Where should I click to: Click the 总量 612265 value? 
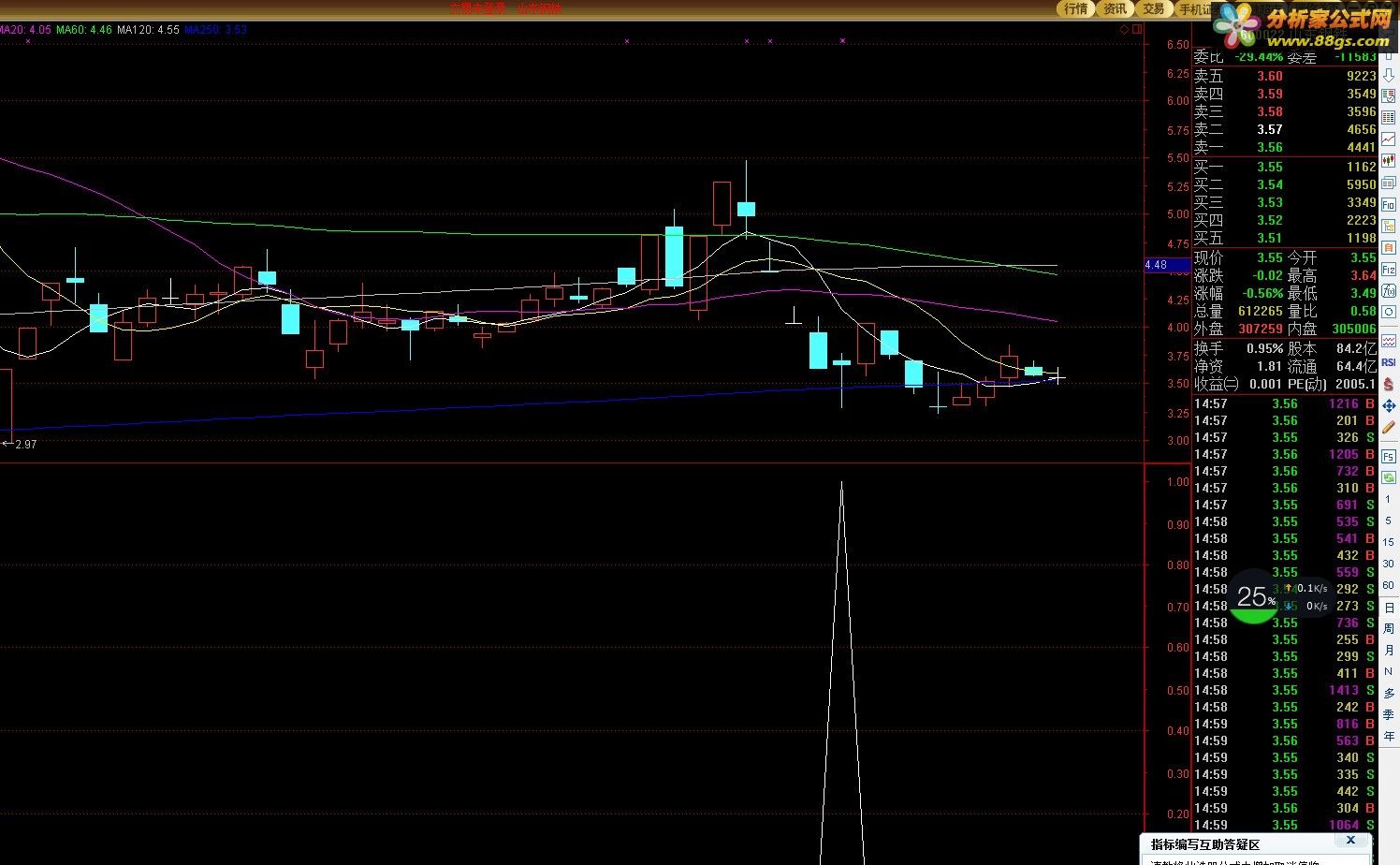1260,311
